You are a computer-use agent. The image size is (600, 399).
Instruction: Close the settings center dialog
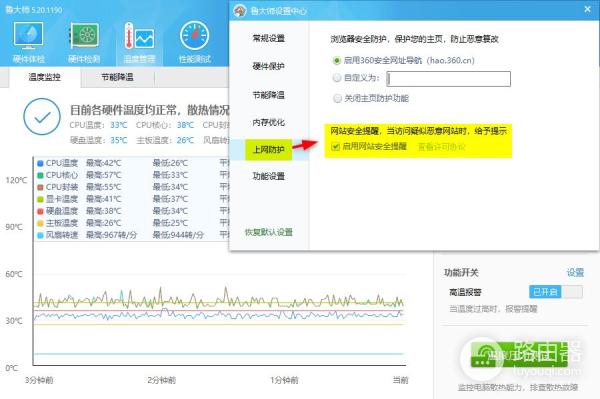click(588, 9)
